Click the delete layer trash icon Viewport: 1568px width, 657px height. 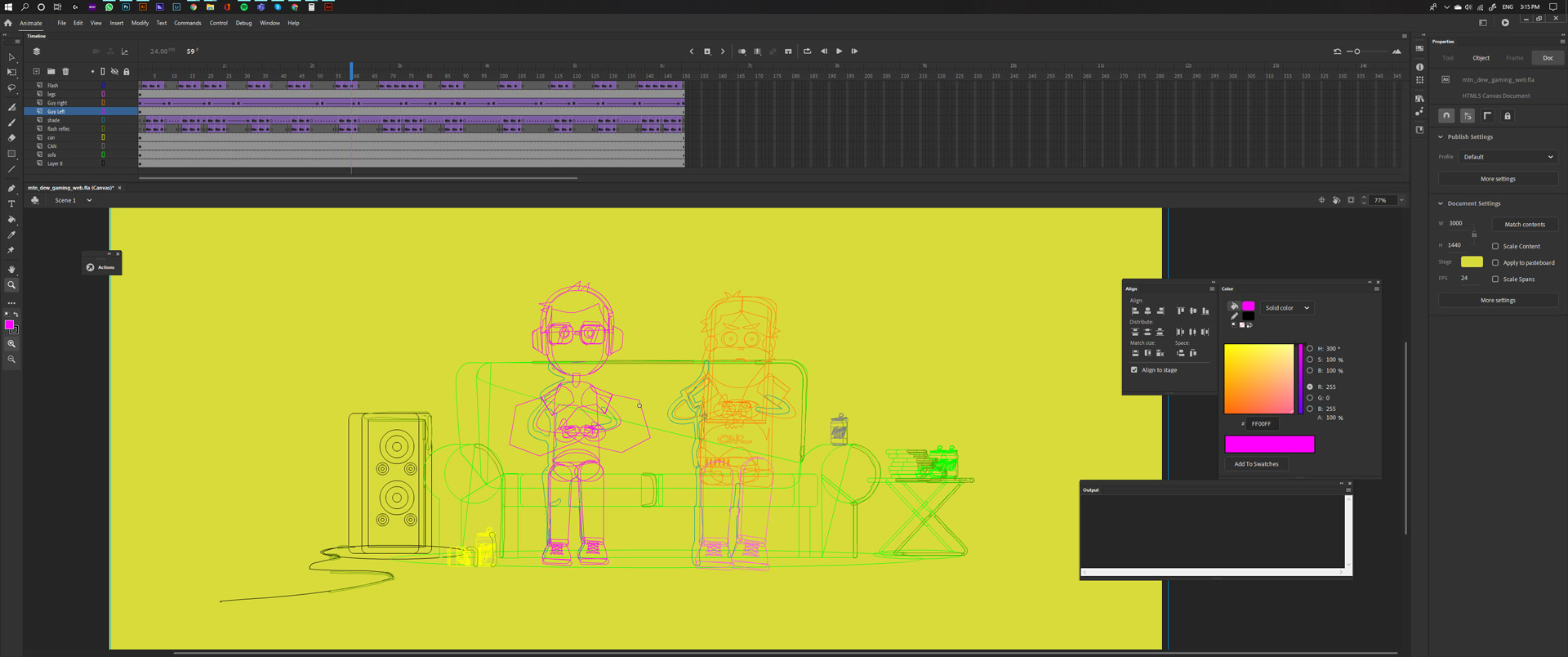tap(66, 72)
